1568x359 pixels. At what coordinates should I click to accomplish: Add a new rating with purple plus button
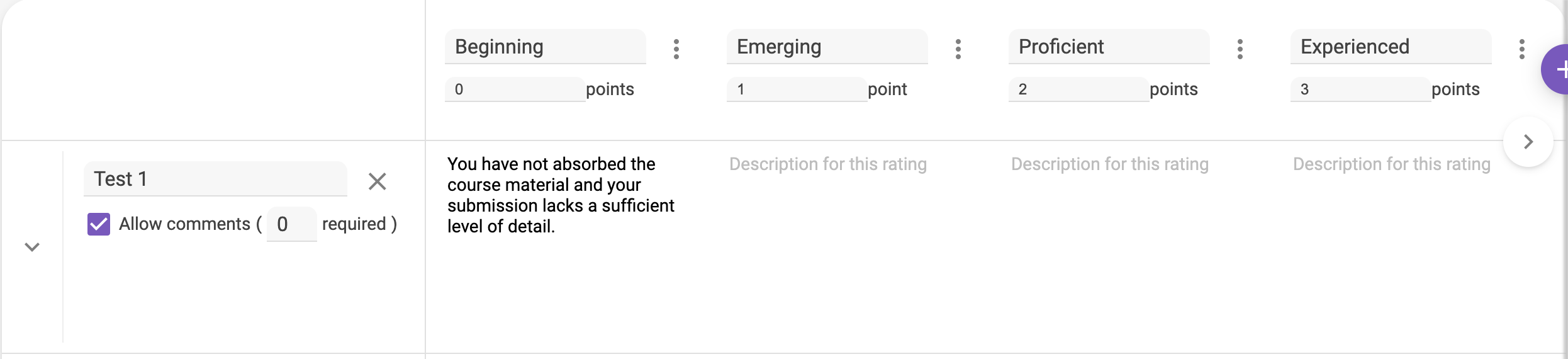[x=1557, y=69]
